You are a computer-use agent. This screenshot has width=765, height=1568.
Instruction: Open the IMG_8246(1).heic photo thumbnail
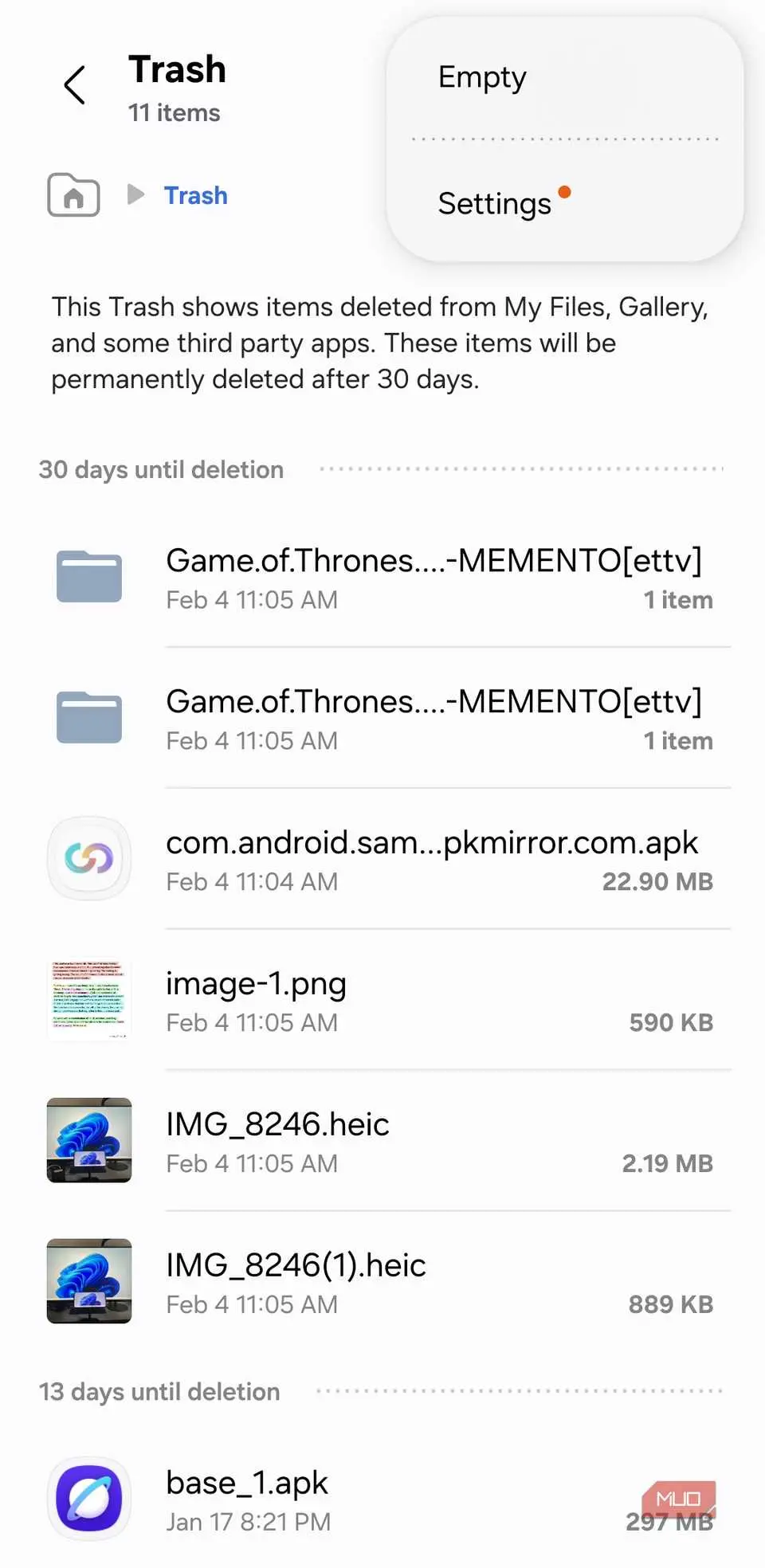pos(89,1281)
